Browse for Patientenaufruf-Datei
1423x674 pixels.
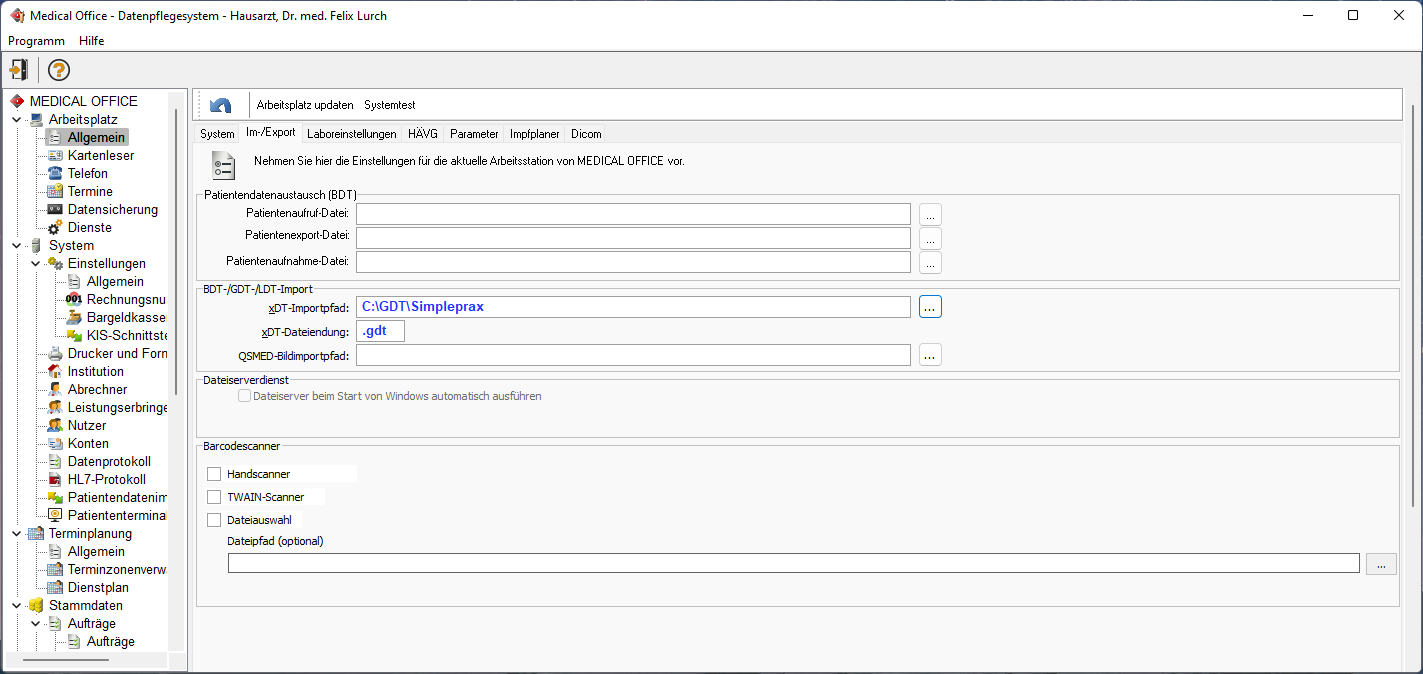point(930,214)
